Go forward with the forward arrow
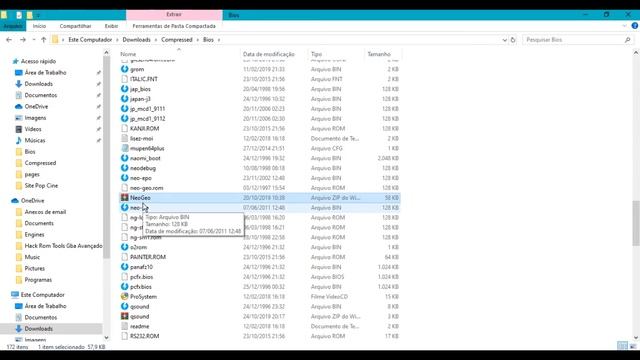The height and width of the screenshot is (360, 640). point(23,40)
